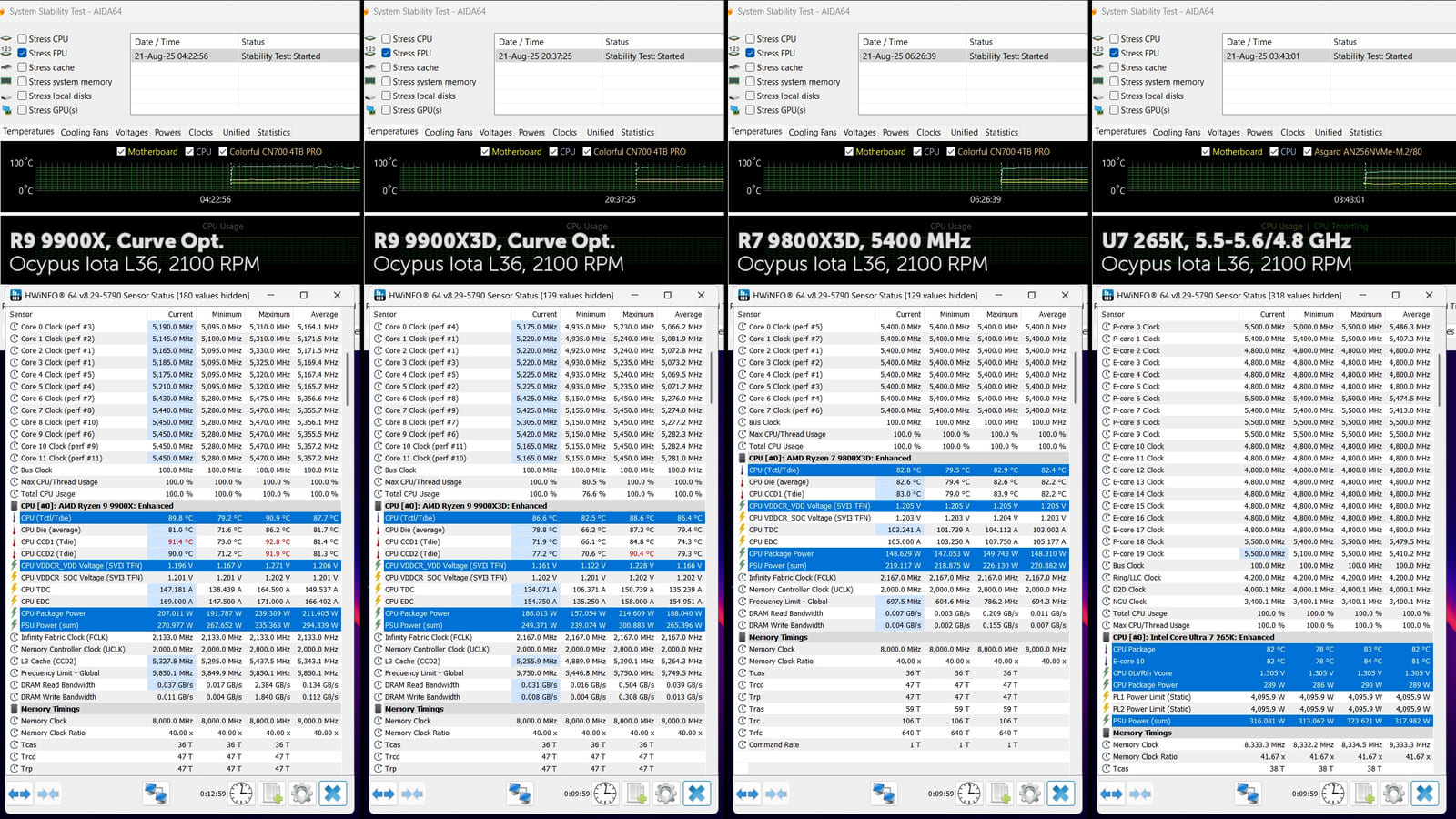Open Powers tab in third AIDA64 window (R7 9800X3D)
This screenshot has height=819, width=1456.
coord(895,132)
